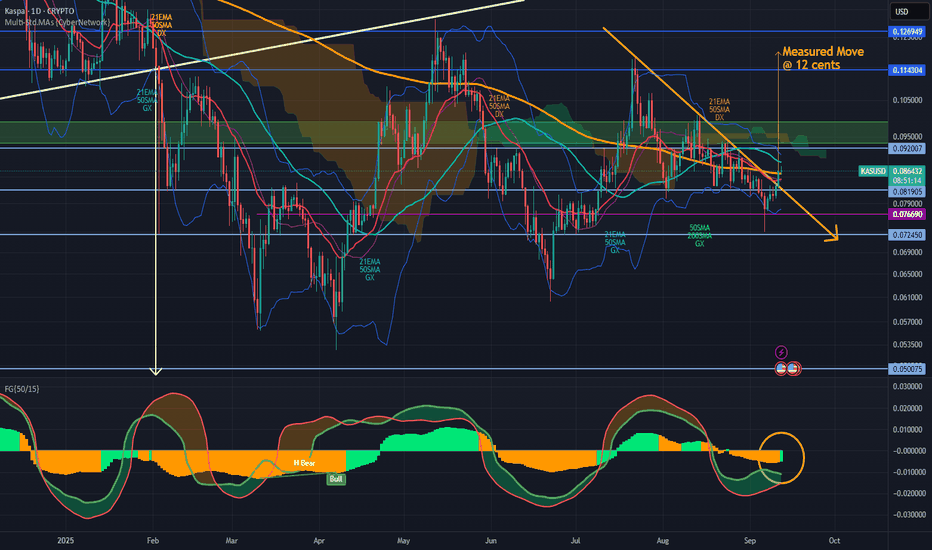
Task: Click the orange circle highlight on the oscillator
Action: click(782, 458)
